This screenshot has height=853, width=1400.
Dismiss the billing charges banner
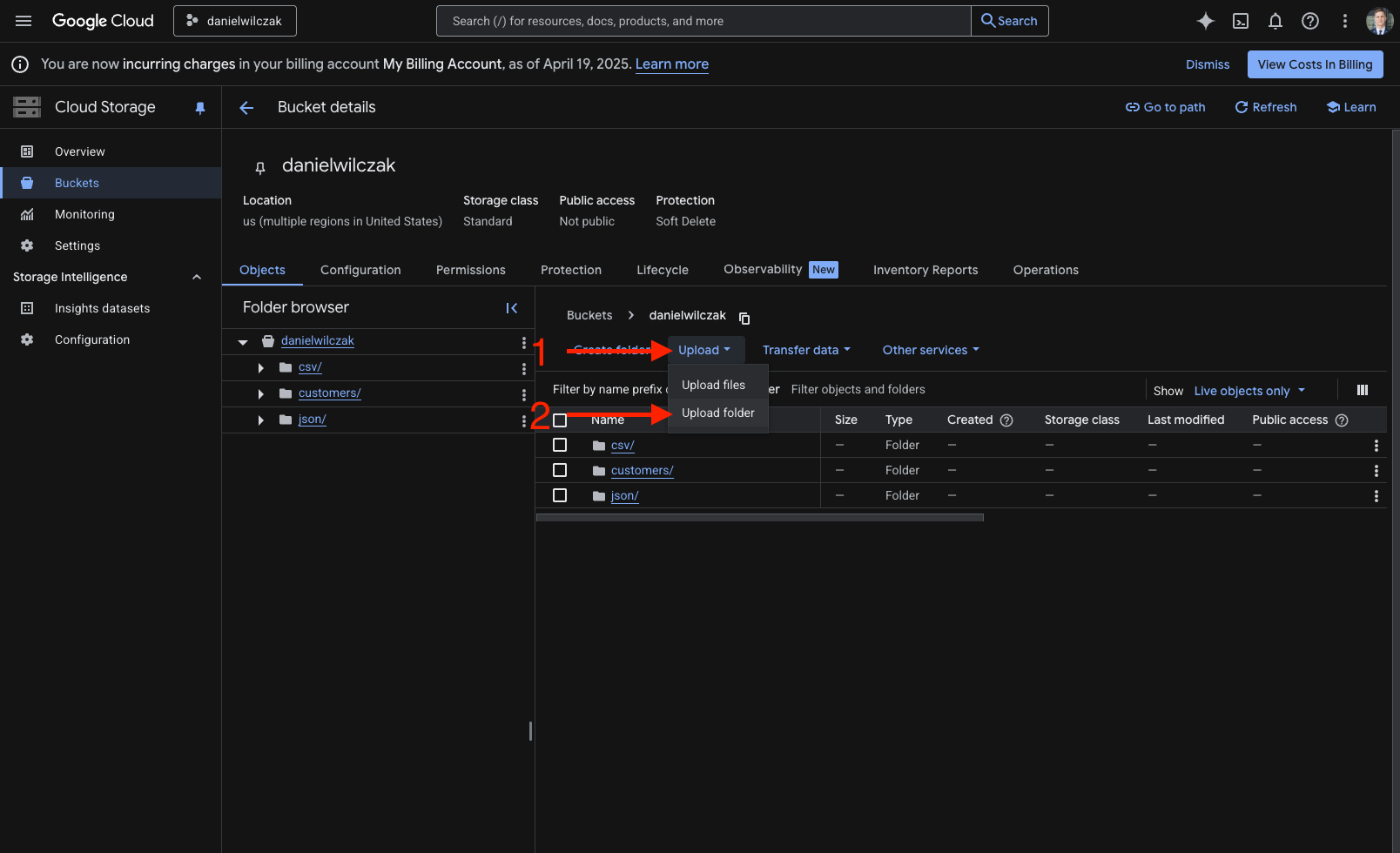coord(1208,64)
